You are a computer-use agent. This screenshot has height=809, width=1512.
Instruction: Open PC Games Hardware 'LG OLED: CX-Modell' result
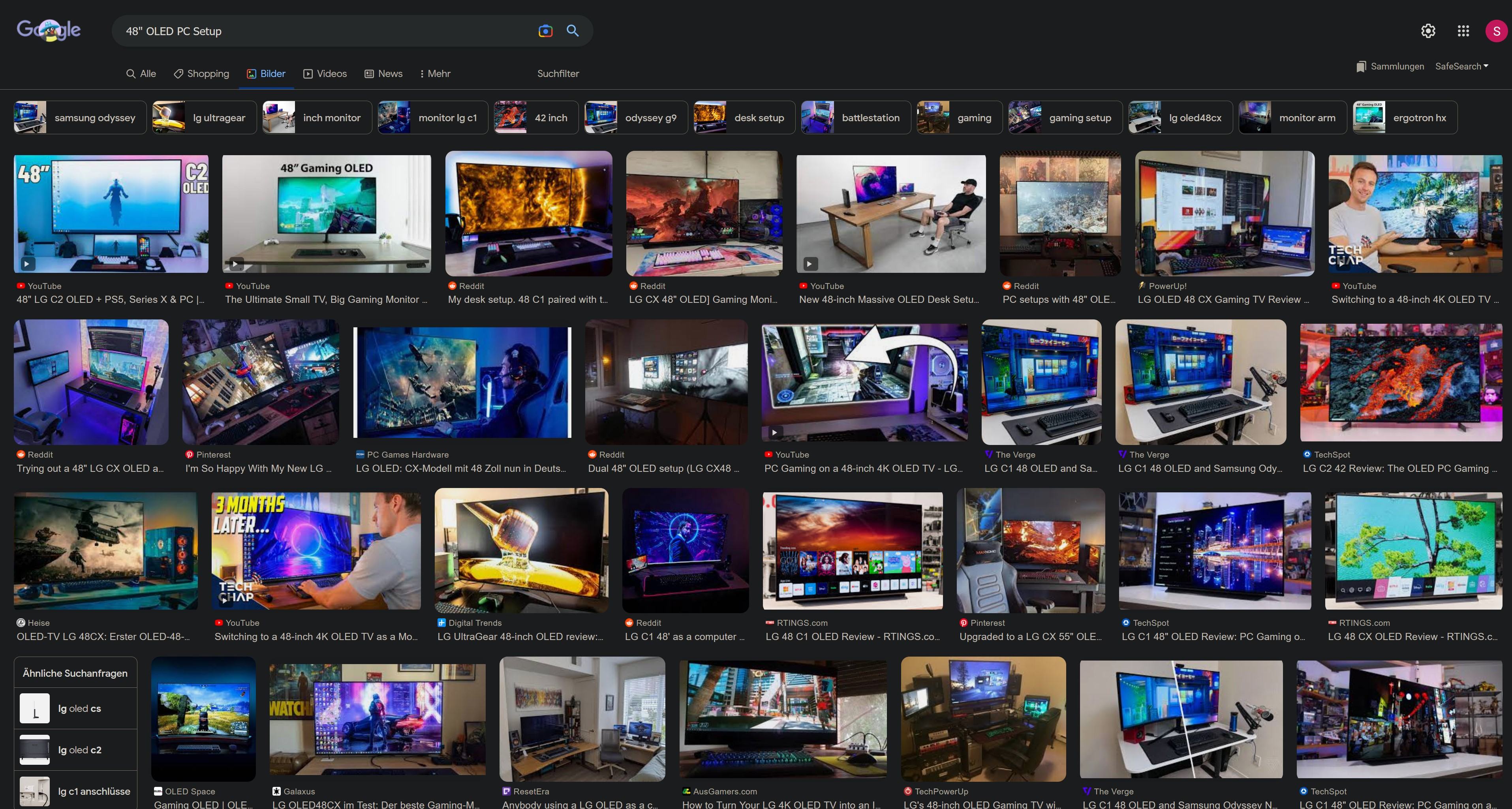click(x=462, y=382)
